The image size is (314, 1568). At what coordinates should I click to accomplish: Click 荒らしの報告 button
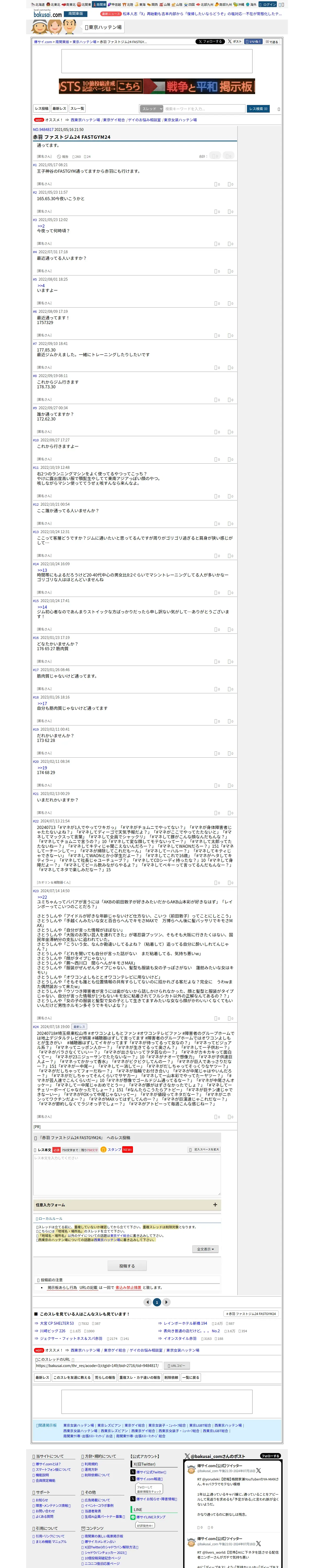click(105, 1377)
